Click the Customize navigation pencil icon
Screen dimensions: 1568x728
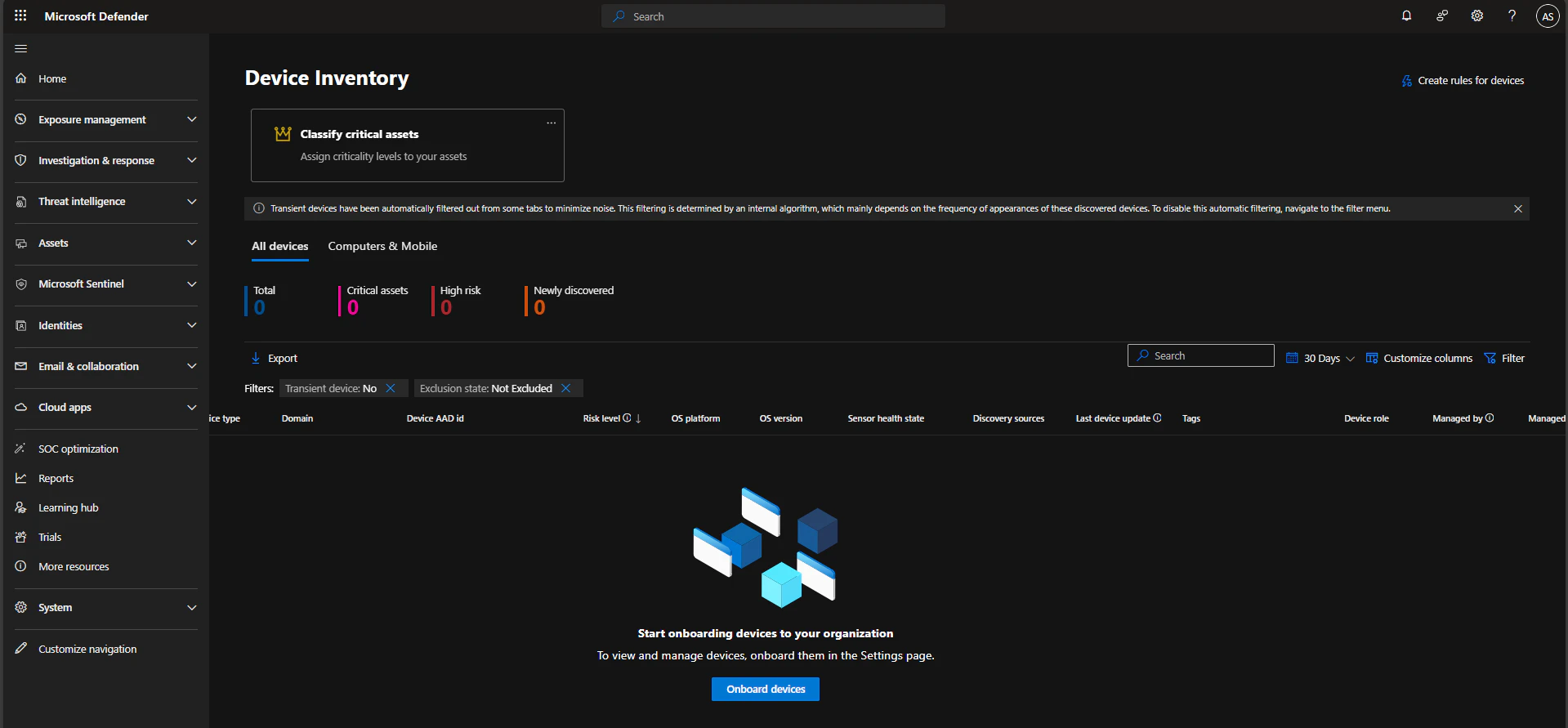point(21,649)
